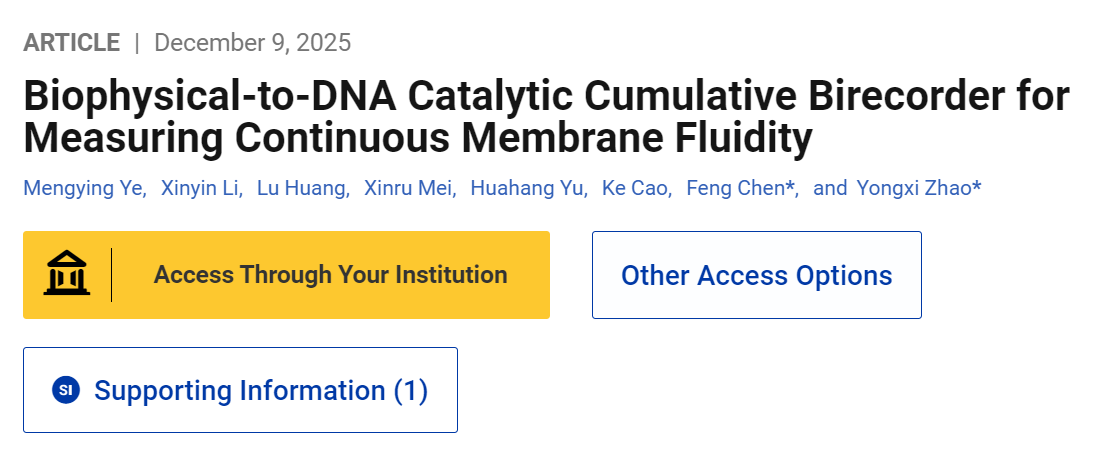Select author Mengying Ye

click(x=83, y=188)
